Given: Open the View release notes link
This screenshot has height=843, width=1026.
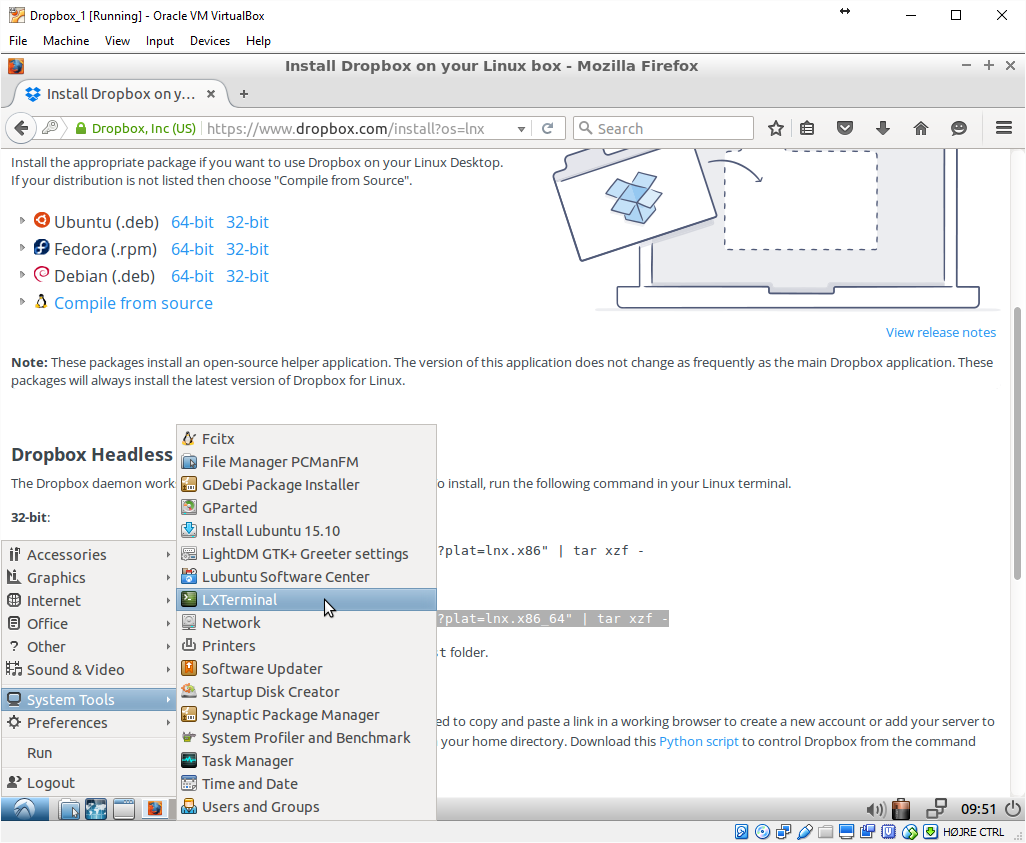Looking at the screenshot, I should click(x=940, y=332).
